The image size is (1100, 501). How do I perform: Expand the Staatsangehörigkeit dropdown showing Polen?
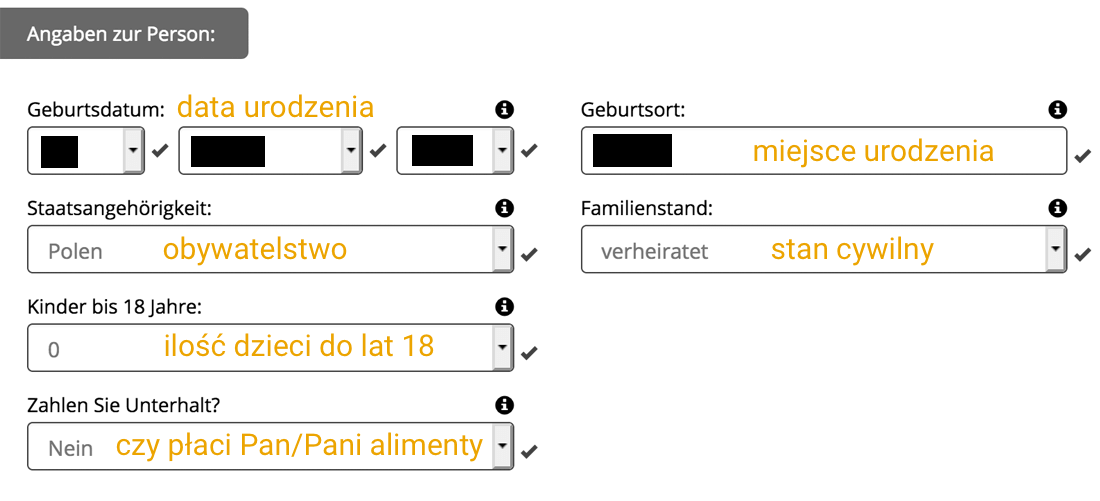[x=270, y=249]
